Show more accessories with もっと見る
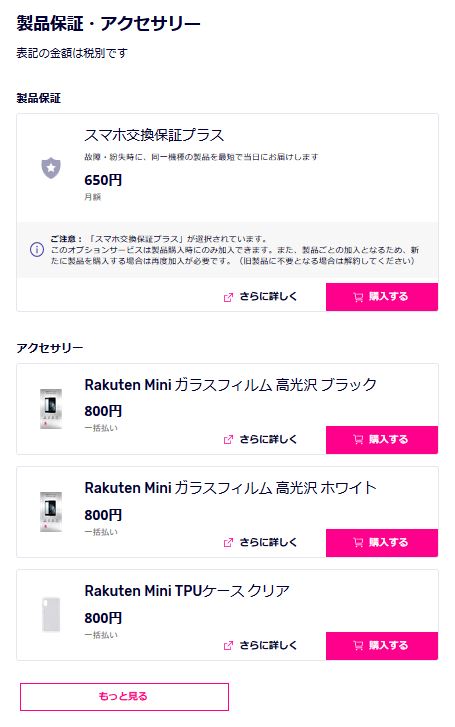The width and height of the screenshot is (455, 727). 124,696
